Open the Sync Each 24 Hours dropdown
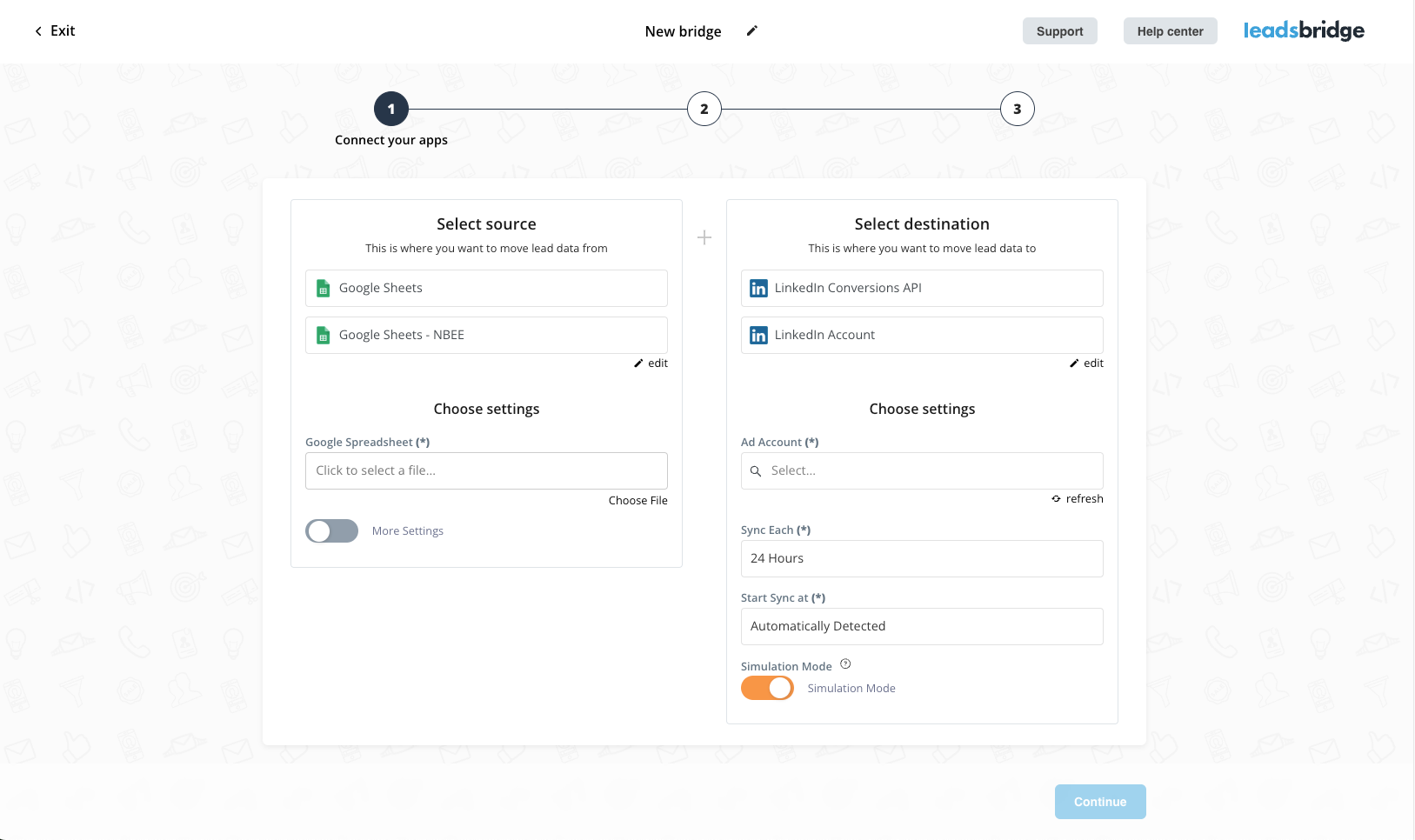 [922, 559]
